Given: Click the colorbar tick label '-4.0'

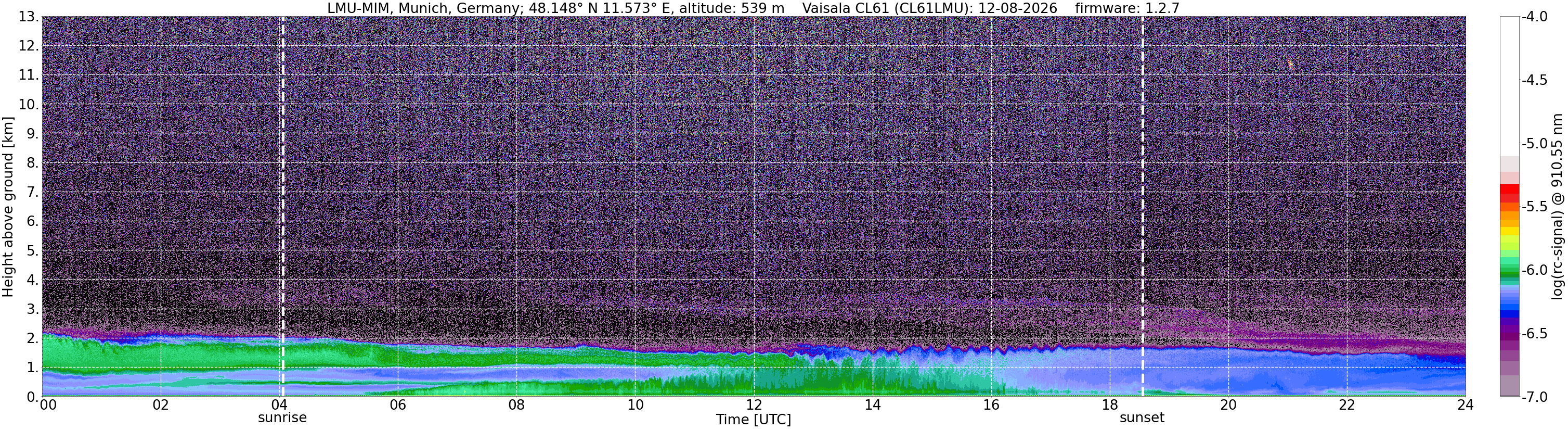Looking at the screenshot, I should click(1535, 17).
